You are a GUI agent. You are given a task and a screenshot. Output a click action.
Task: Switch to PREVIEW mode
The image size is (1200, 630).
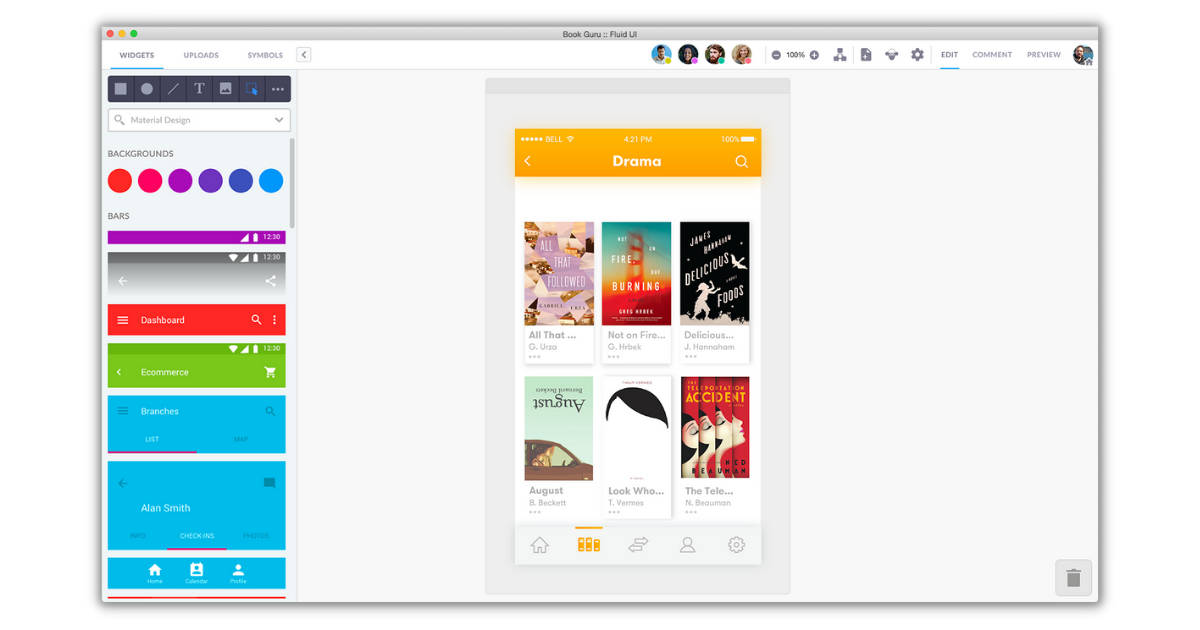pos(1043,55)
